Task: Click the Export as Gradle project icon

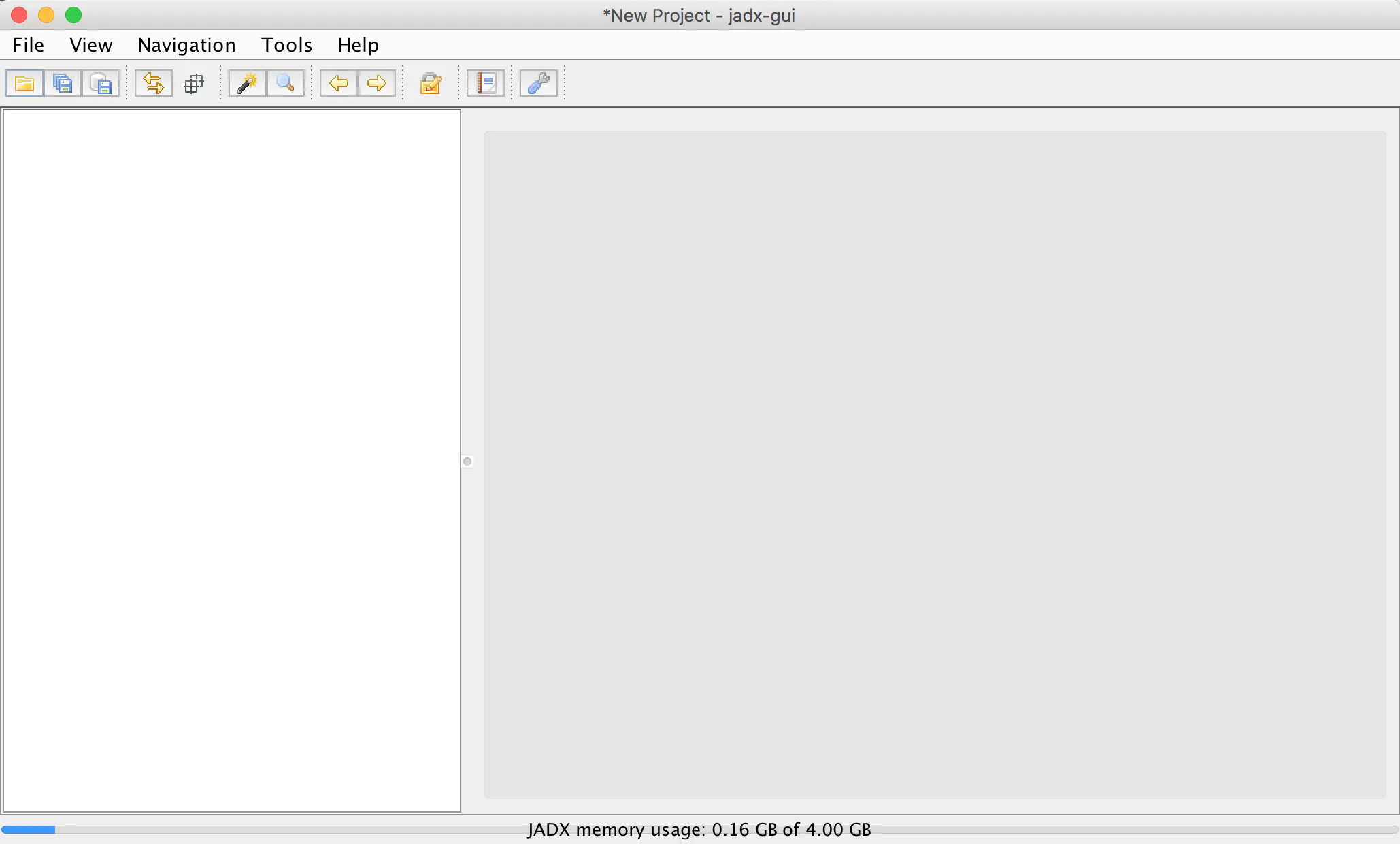Action: 101,83
